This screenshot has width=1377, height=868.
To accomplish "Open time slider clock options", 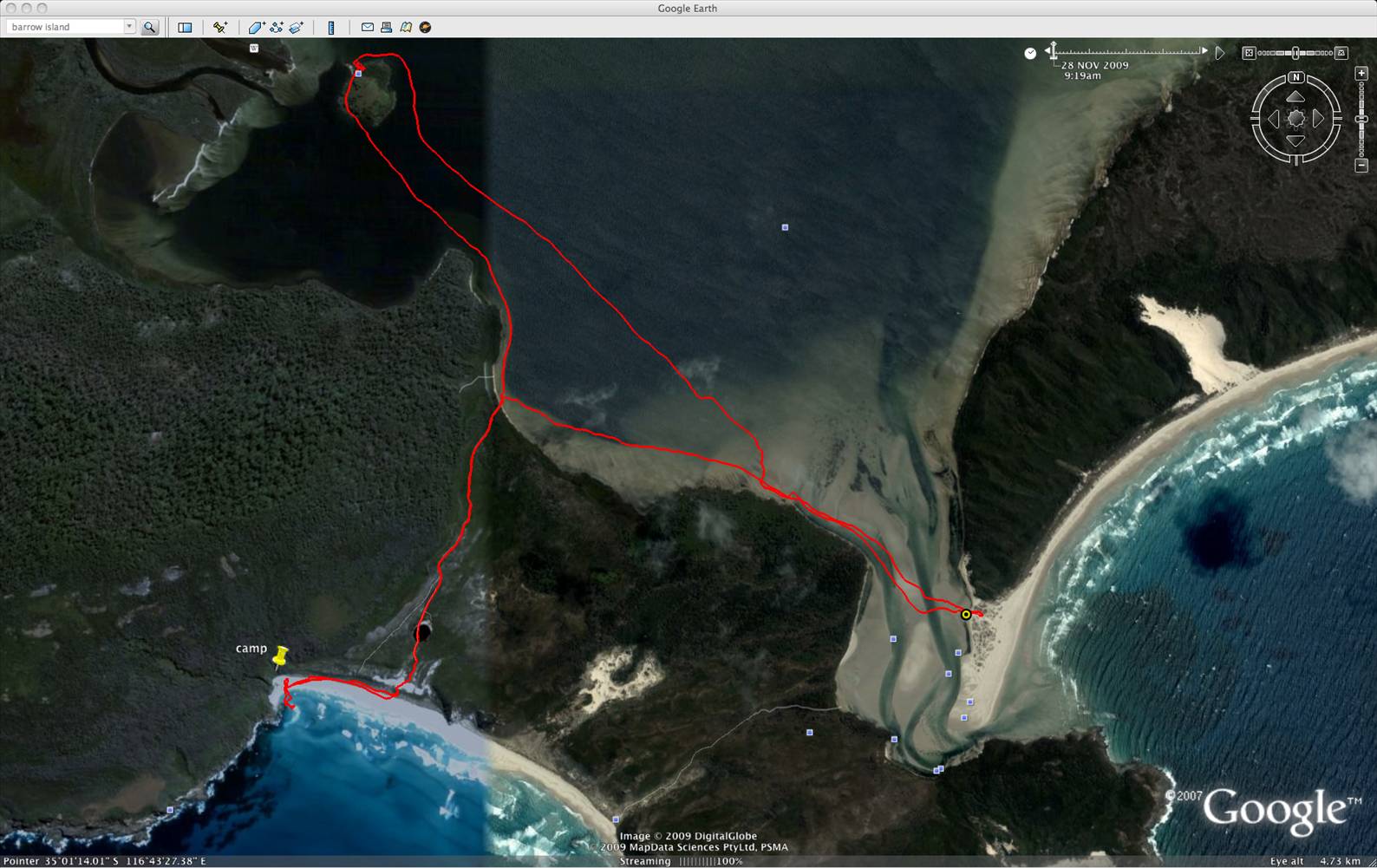I will (x=1030, y=53).
